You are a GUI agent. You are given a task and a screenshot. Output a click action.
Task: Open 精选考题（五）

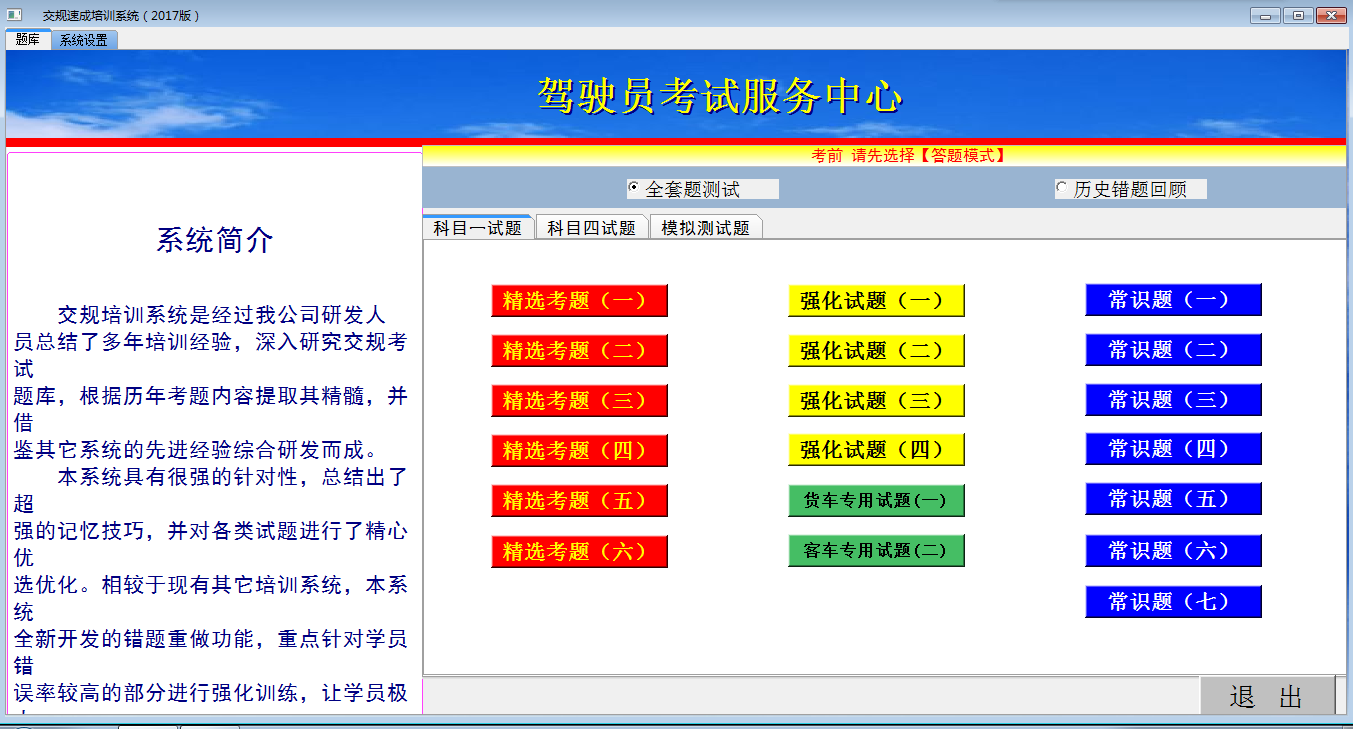[x=579, y=500]
